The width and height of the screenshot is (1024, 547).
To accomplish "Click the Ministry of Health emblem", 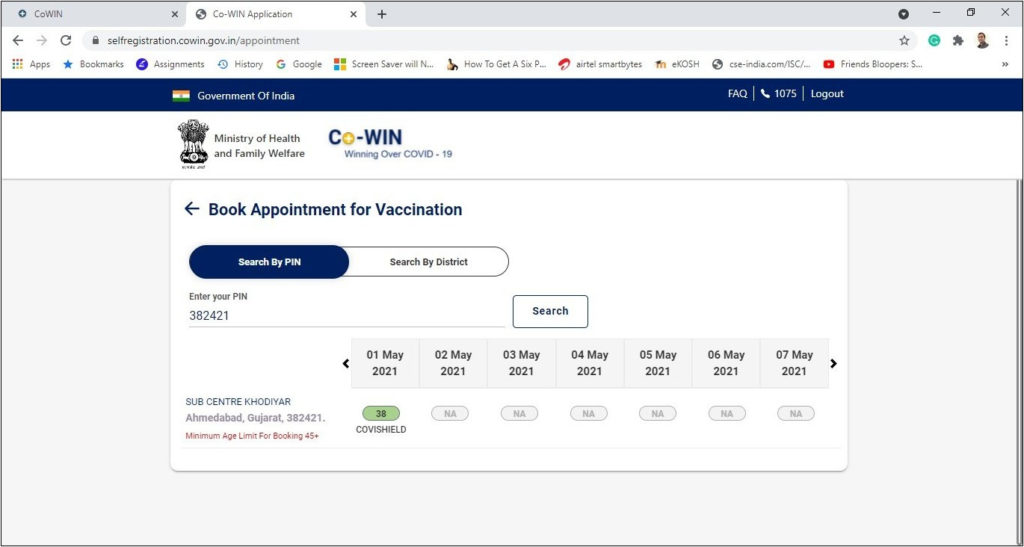I will tap(193, 143).
